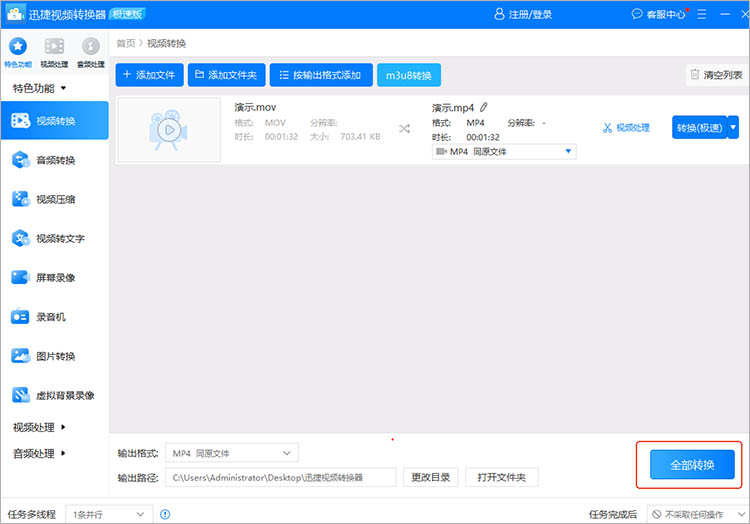This screenshot has height=524, width=750.
Task: Select the 特色功能 star tab icon
Action: click(x=18, y=46)
